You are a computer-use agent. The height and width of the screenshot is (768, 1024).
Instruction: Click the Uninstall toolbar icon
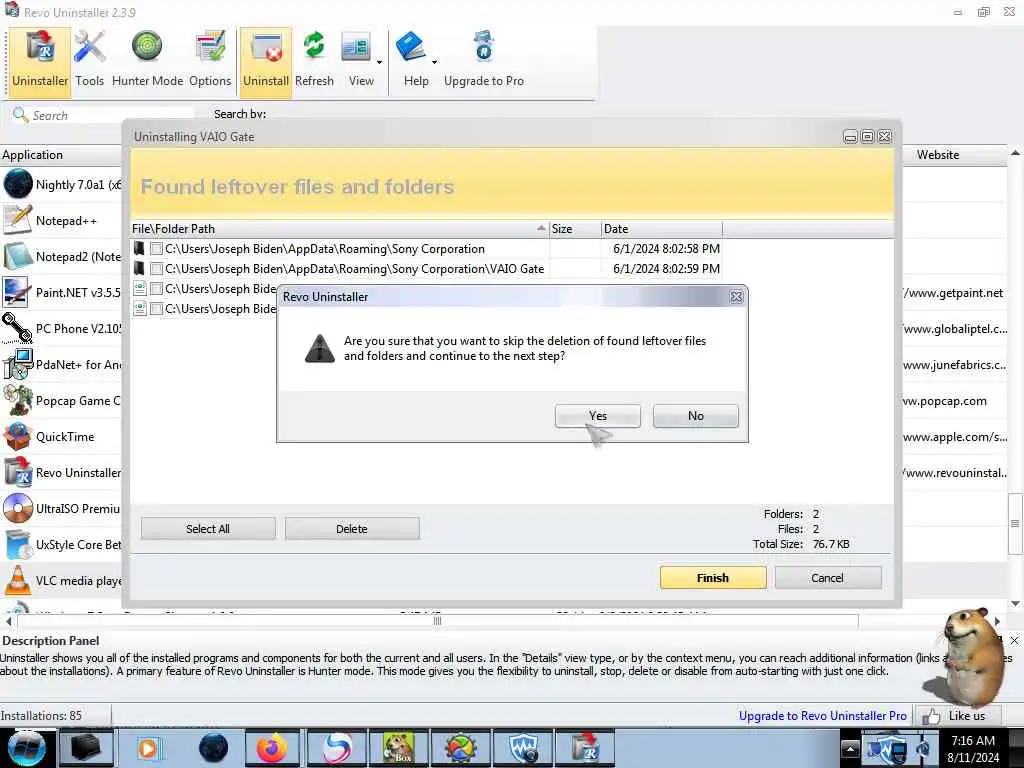point(266,61)
